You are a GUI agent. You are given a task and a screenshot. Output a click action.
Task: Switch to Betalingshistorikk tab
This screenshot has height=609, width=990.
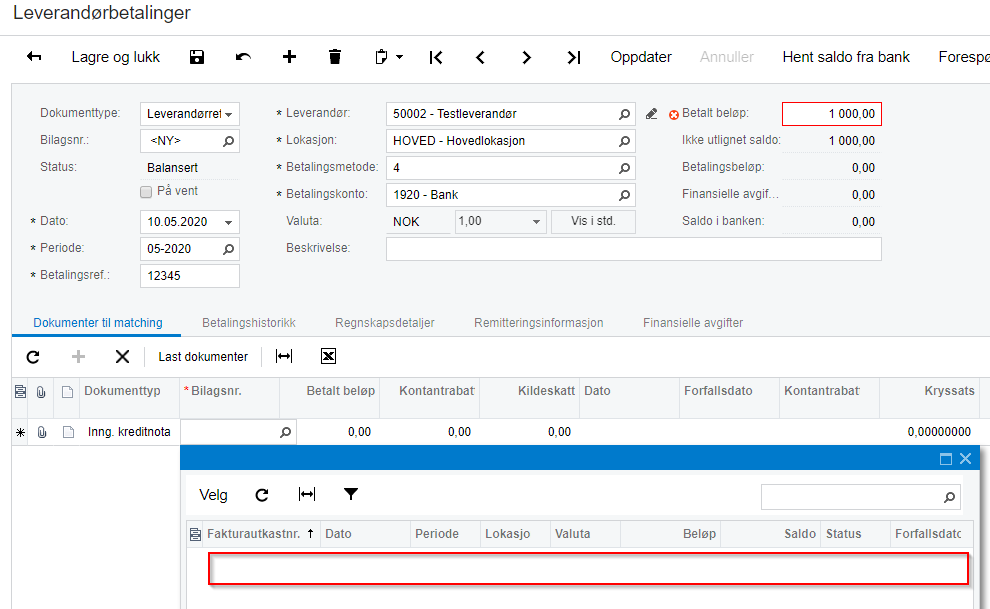249,323
